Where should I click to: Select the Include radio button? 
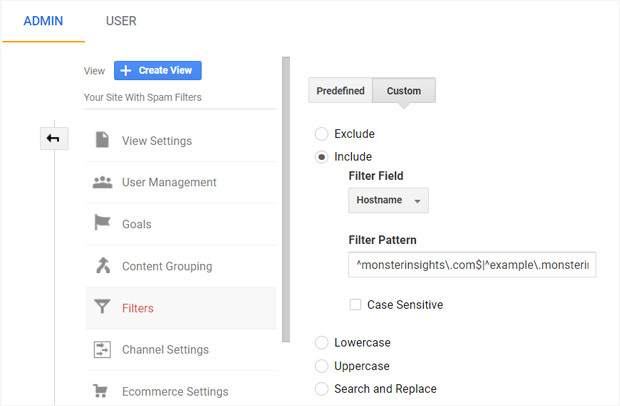pyautogui.click(x=321, y=157)
